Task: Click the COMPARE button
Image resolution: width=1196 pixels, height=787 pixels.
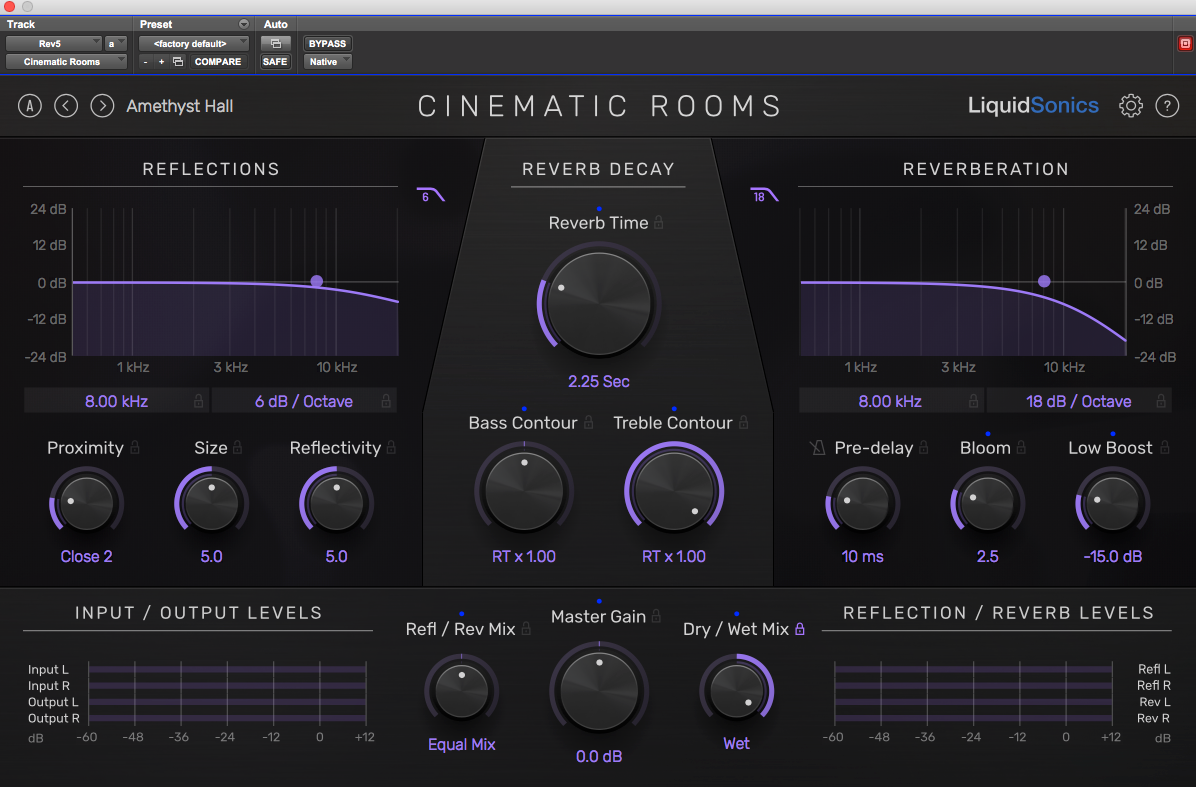Action: coord(217,62)
